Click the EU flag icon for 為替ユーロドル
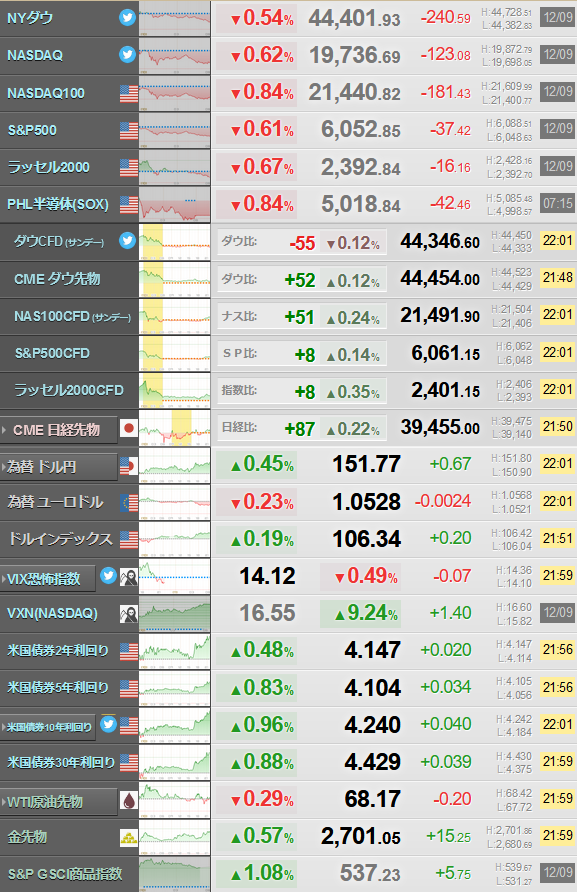Viewport: 577px width, 892px height. coord(130,502)
